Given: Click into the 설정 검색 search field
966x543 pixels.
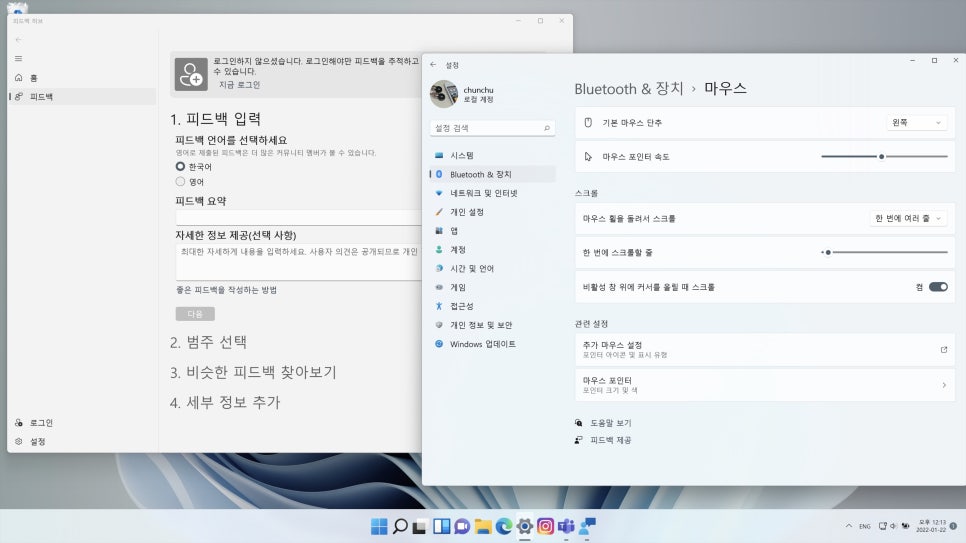Looking at the screenshot, I should (x=492, y=128).
